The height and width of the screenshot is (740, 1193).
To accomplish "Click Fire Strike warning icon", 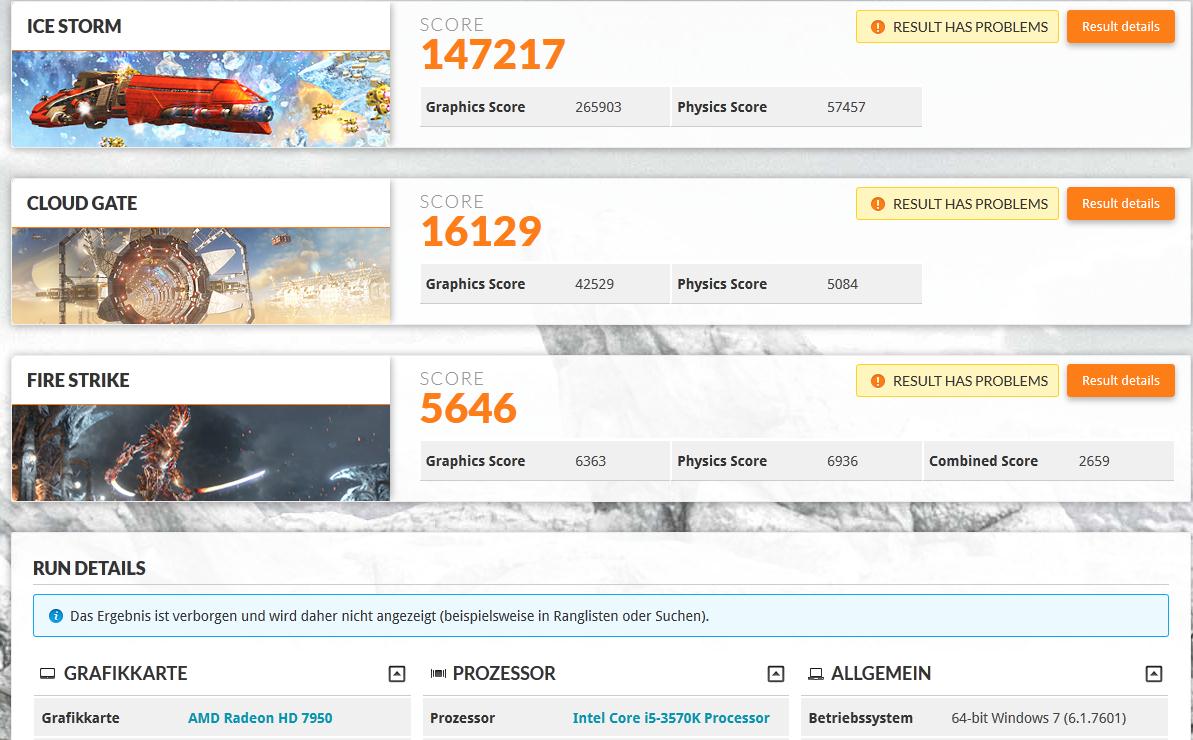I will point(878,381).
